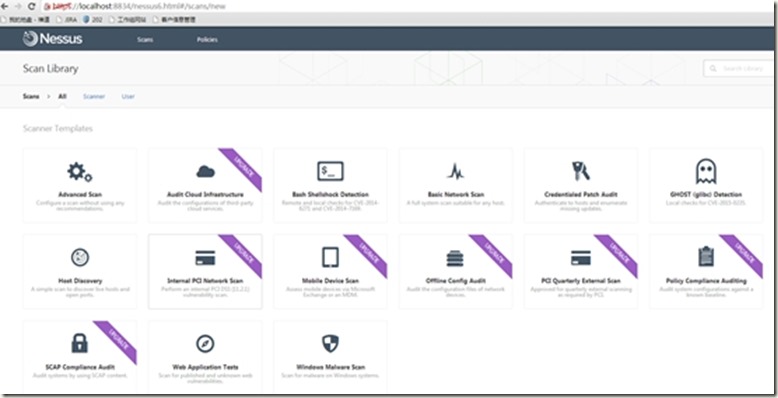
Task: Open the Policies menu in header
Action: tap(207, 39)
